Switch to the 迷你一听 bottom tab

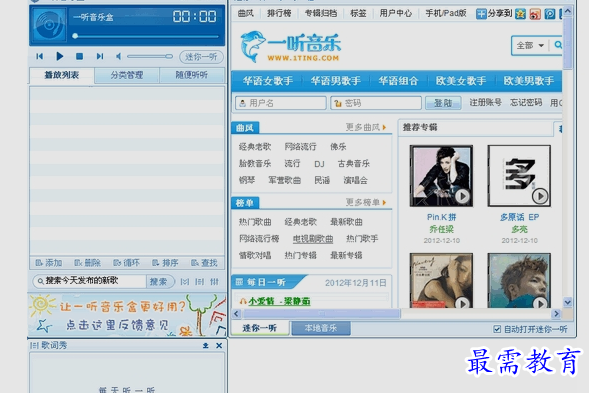[x=260, y=328]
